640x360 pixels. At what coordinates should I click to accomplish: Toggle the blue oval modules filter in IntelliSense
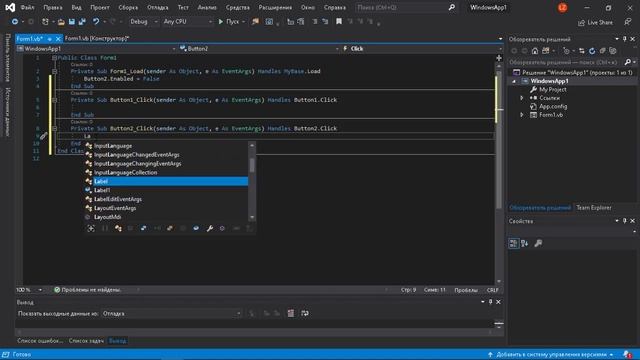tap(196, 228)
